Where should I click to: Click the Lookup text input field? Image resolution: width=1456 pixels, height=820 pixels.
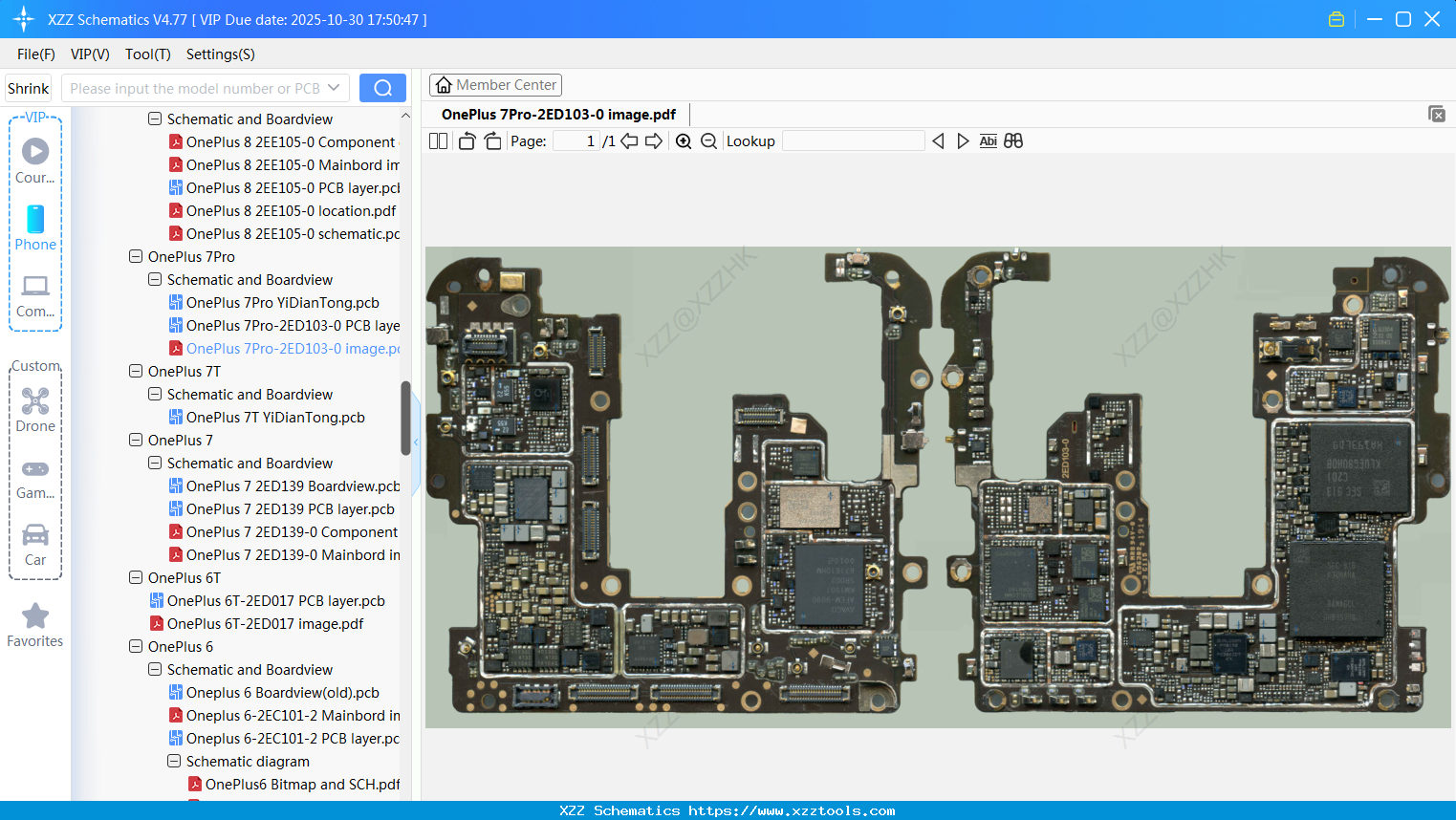853,141
